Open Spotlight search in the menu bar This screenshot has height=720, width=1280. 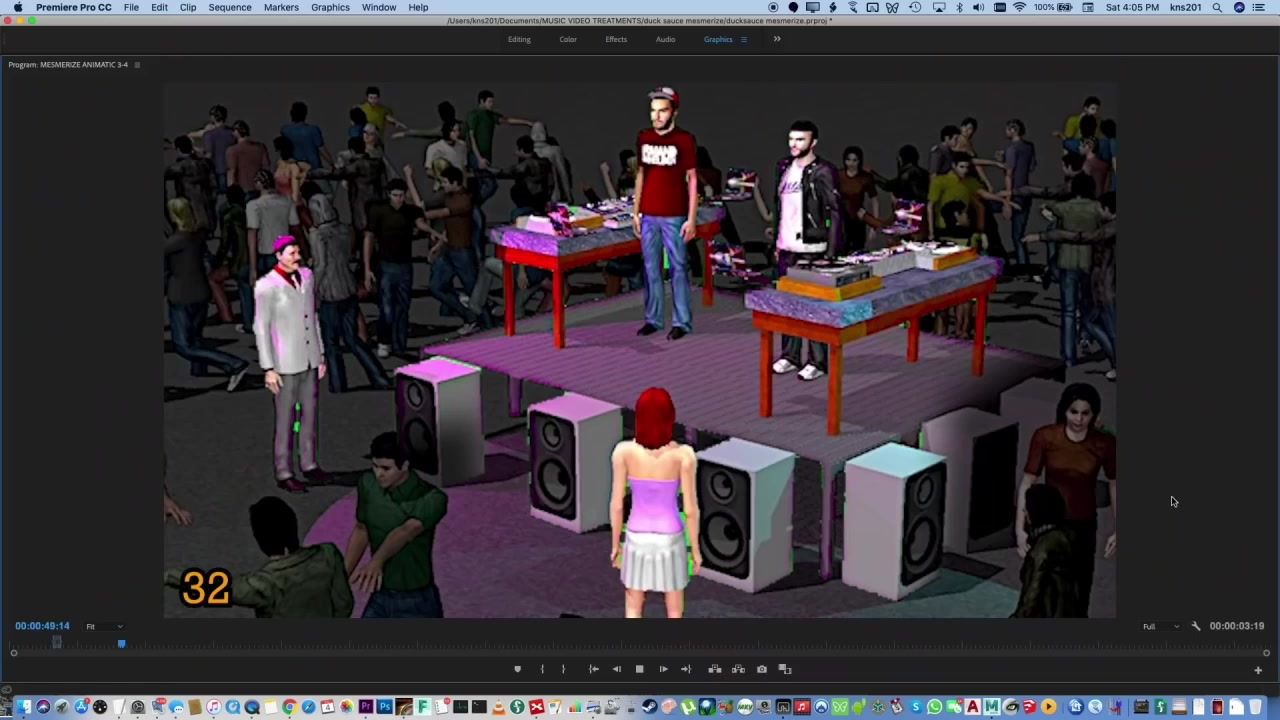click(x=1217, y=7)
